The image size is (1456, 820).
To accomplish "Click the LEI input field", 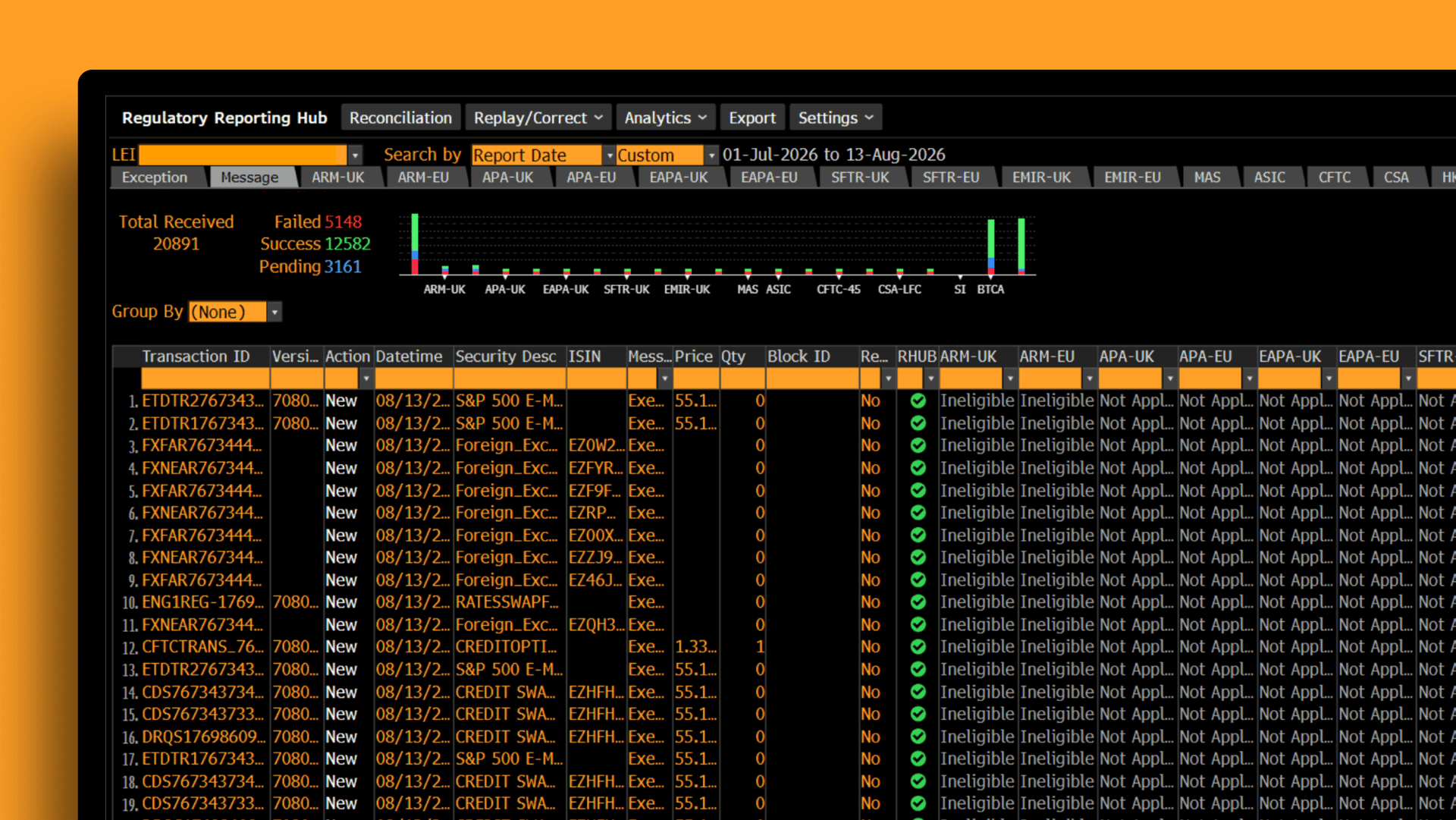I will (x=243, y=156).
